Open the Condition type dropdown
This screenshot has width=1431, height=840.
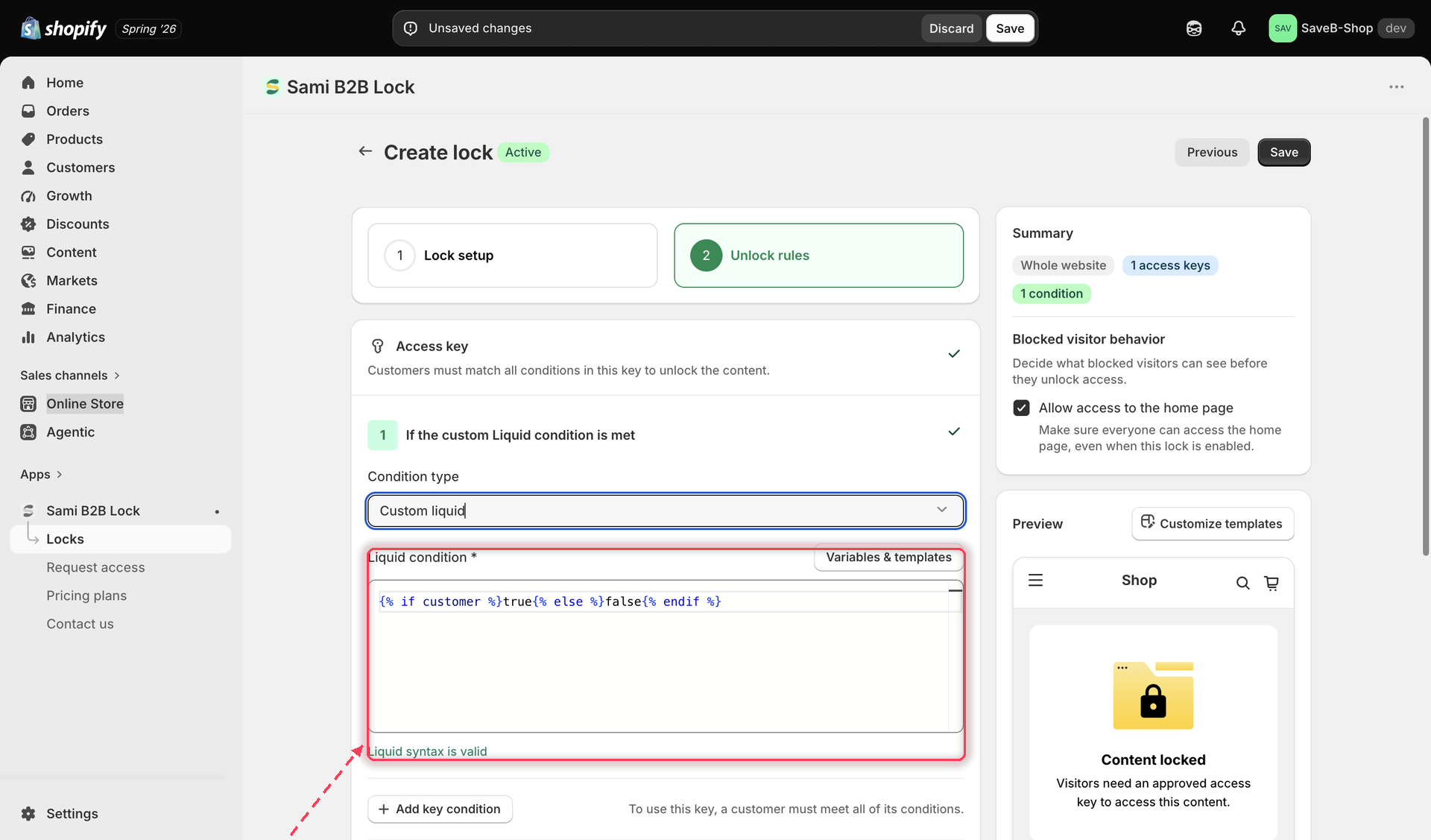(x=666, y=511)
